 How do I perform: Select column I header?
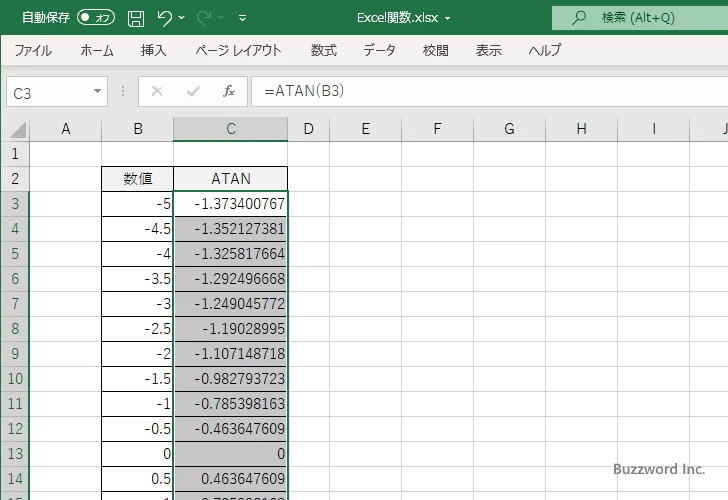pos(653,129)
